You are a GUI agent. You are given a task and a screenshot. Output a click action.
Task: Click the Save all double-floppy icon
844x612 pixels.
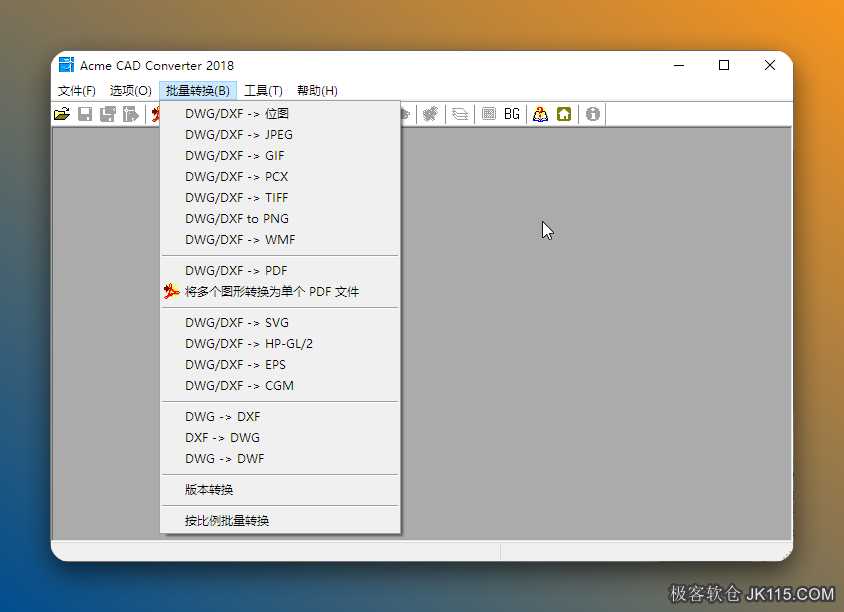(108, 114)
